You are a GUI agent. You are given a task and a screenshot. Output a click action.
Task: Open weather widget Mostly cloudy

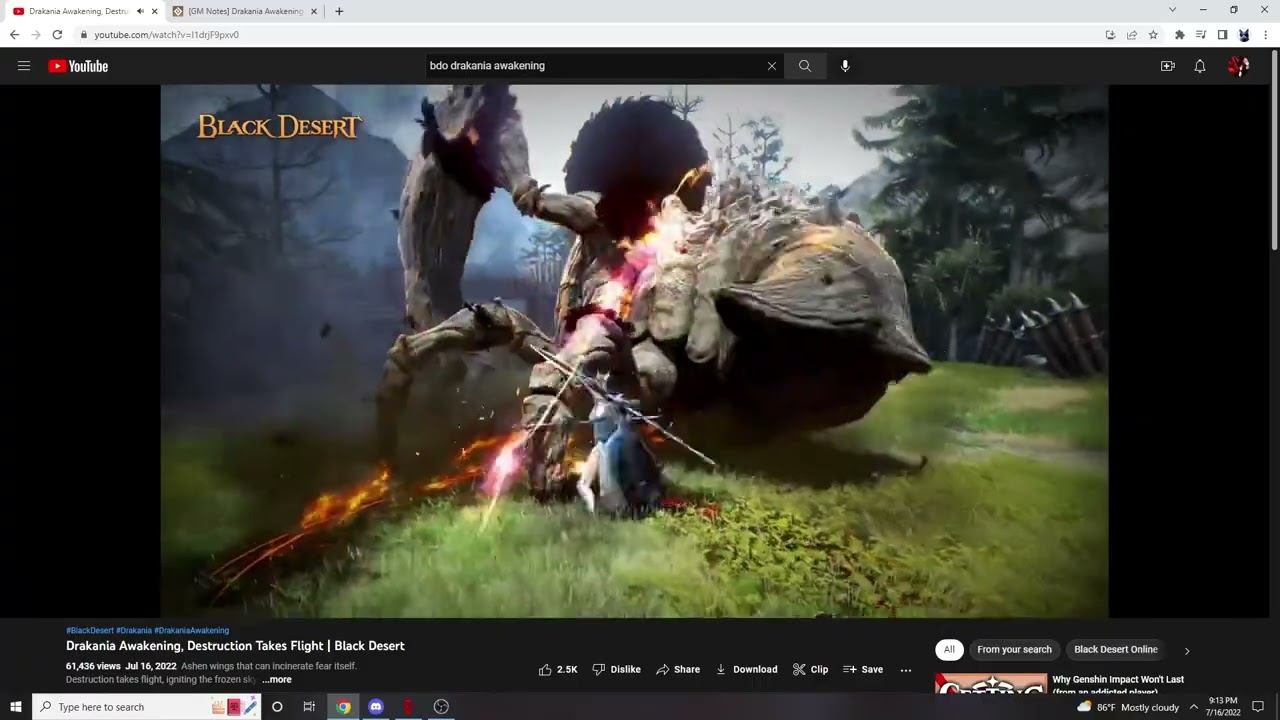click(1128, 707)
